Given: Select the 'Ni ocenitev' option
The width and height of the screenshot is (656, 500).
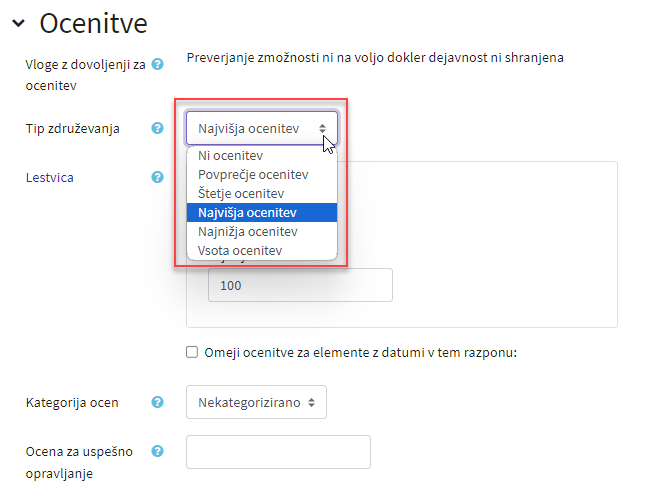Looking at the screenshot, I should tap(230, 156).
